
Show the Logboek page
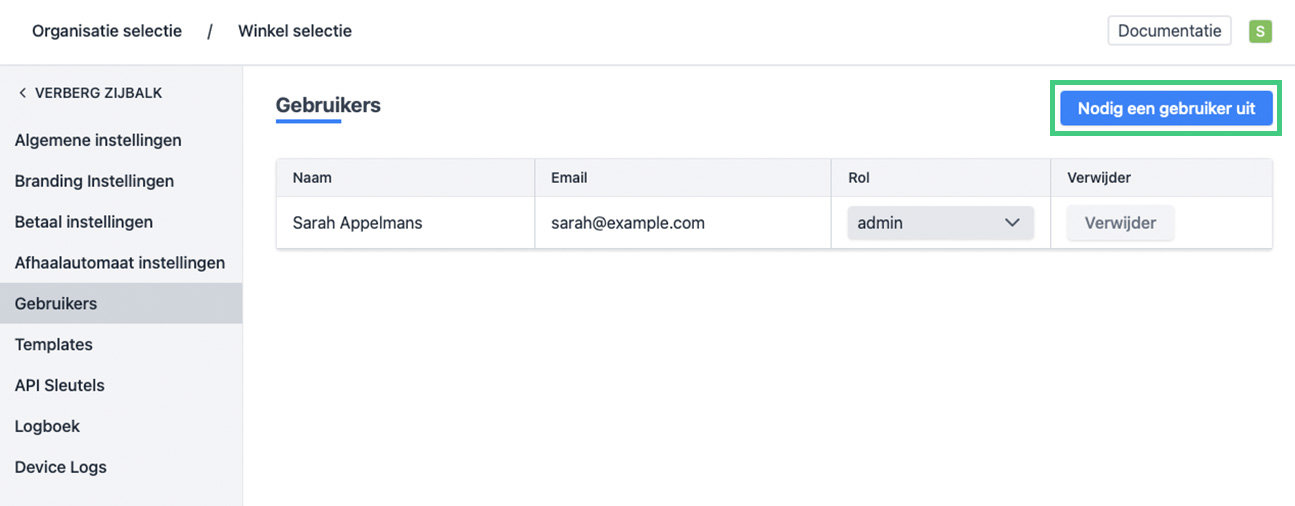tap(48, 427)
